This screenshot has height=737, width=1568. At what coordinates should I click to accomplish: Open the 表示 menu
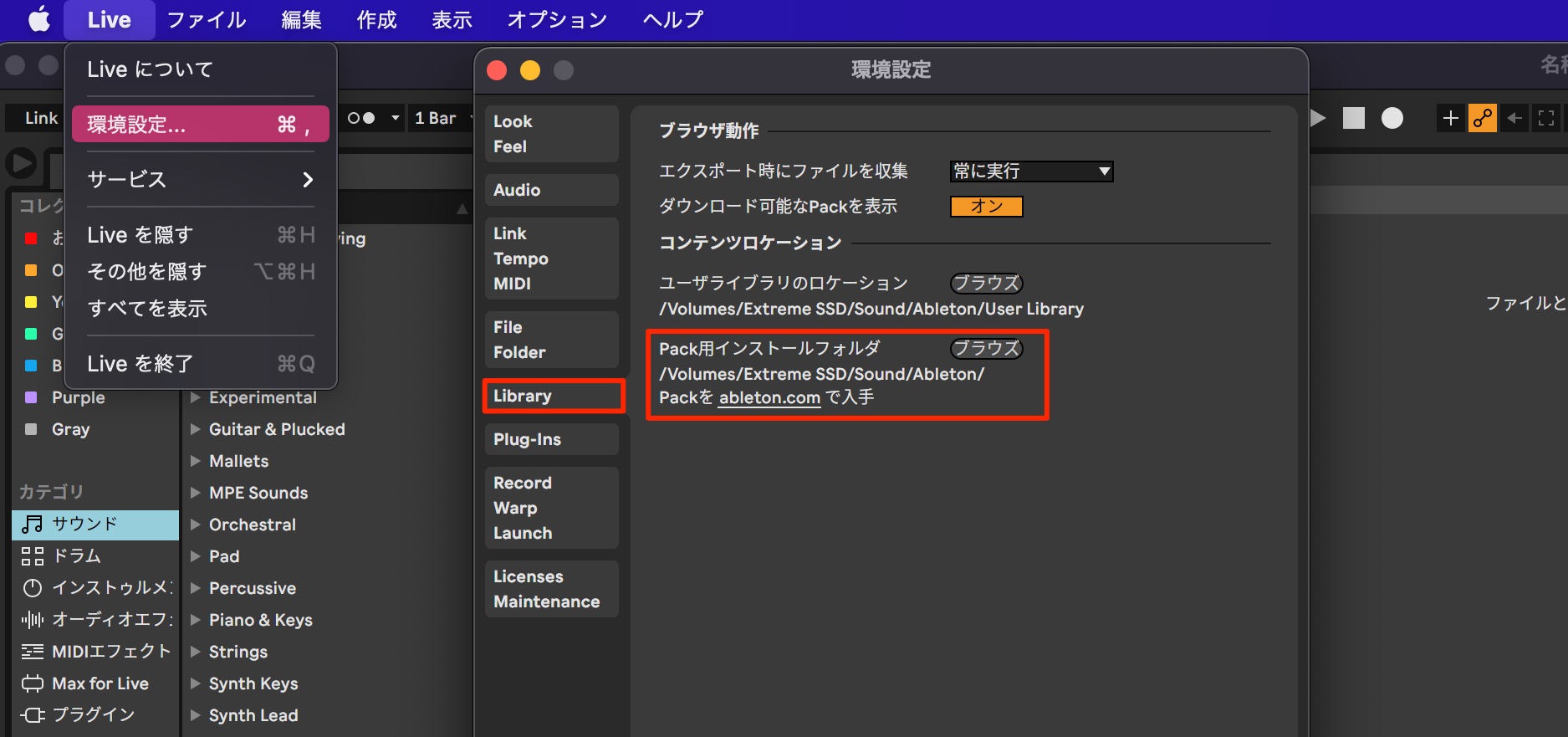(x=452, y=19)
